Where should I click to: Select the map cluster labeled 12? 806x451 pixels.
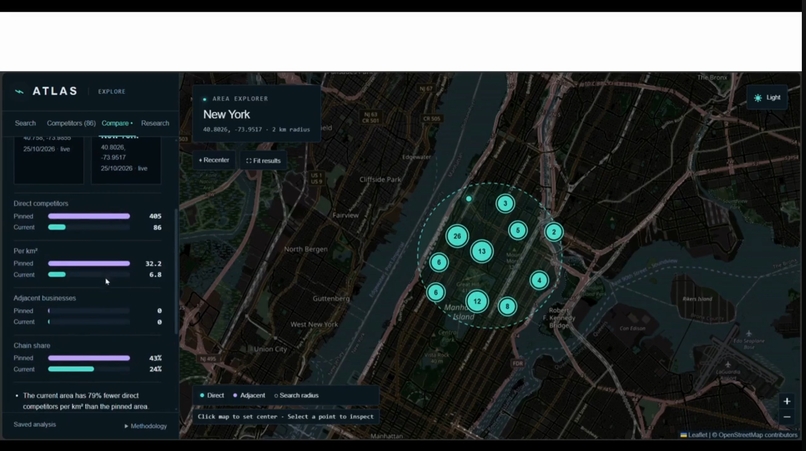click(477, 301)
